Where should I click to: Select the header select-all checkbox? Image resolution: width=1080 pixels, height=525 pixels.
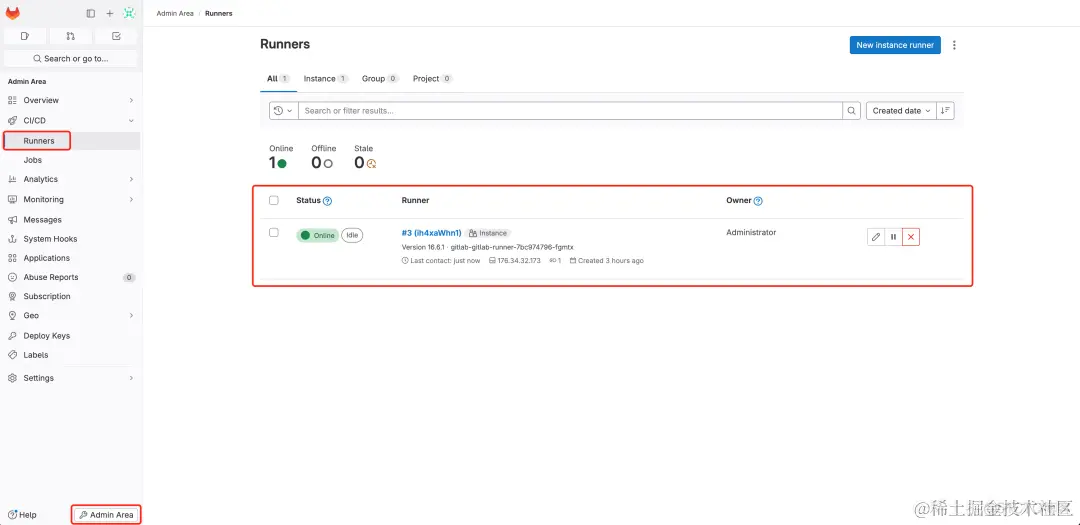(273, 200)
